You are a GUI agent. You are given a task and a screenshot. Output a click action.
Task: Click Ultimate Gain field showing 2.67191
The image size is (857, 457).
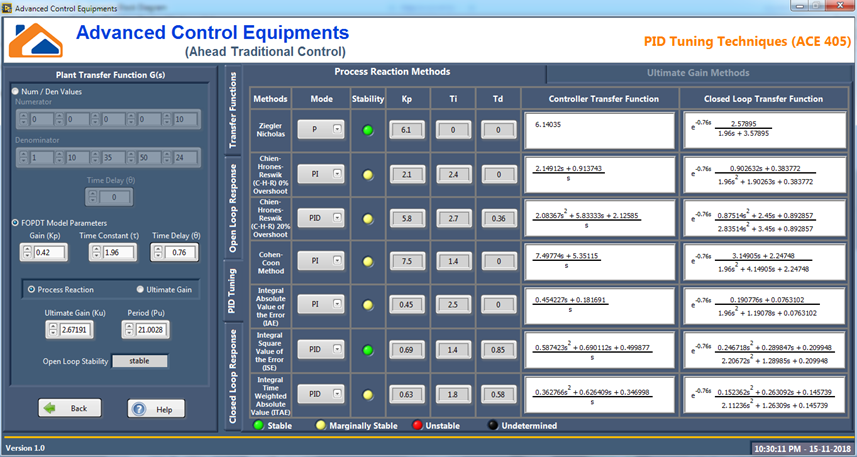[75, 330]
